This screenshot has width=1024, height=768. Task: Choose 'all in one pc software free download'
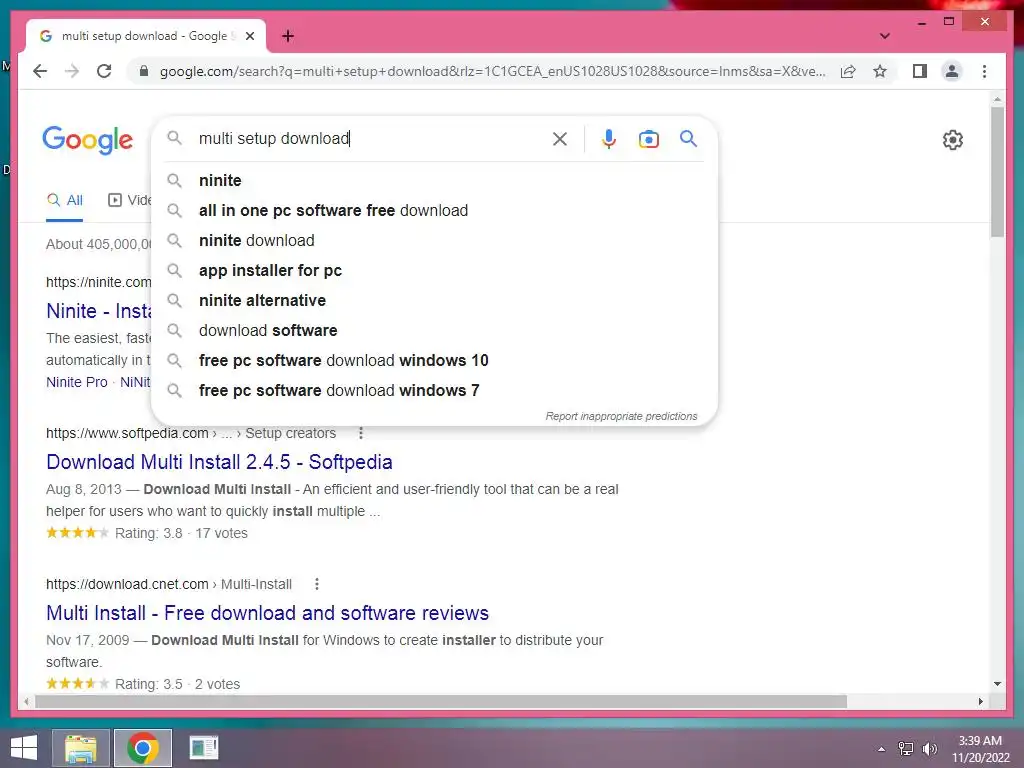coord(434,210)
